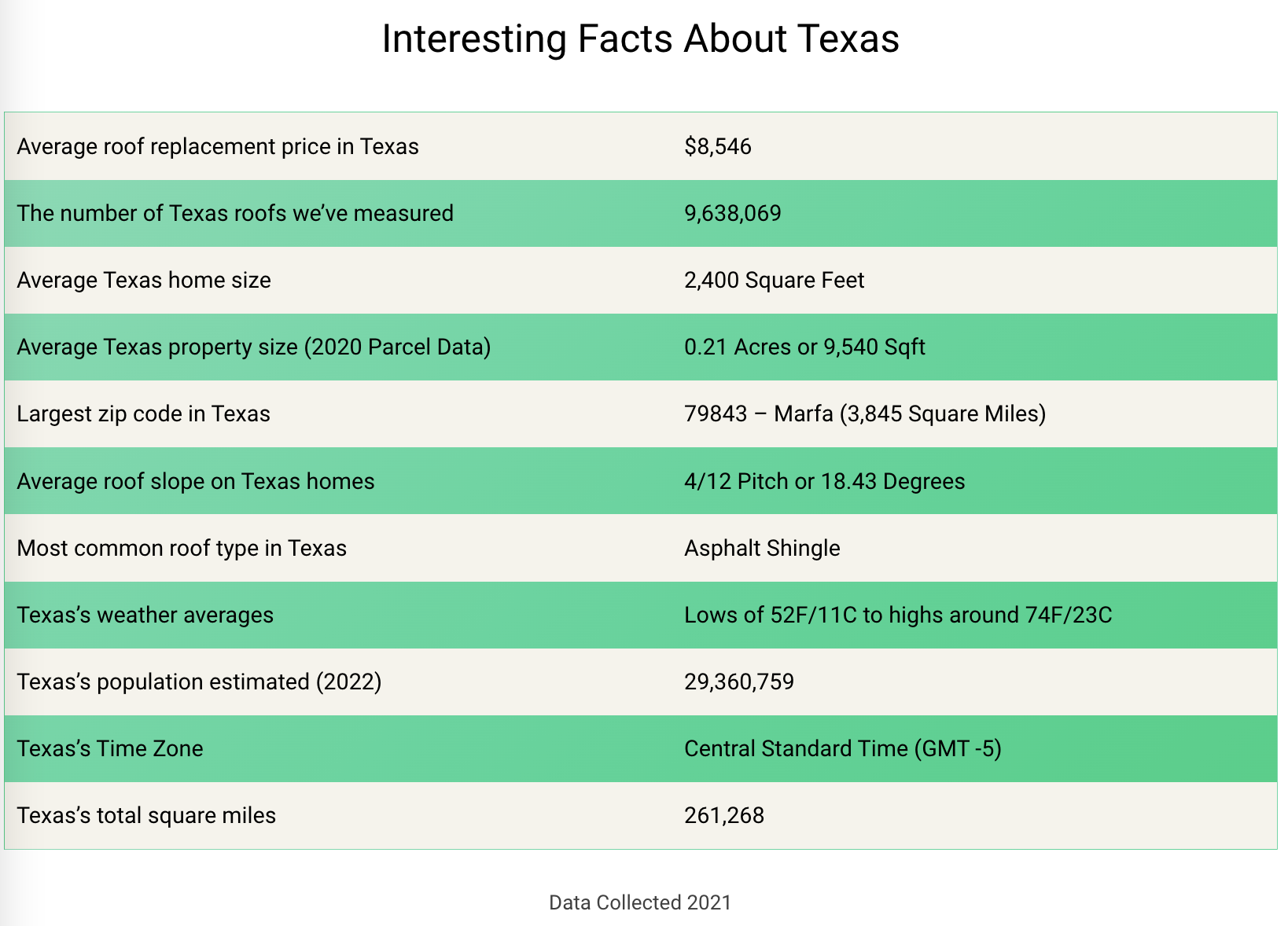Screen dimensions: 1288x926
Task: Select the 'Texas's weather averages' label
Action: (x=145, y=615)
